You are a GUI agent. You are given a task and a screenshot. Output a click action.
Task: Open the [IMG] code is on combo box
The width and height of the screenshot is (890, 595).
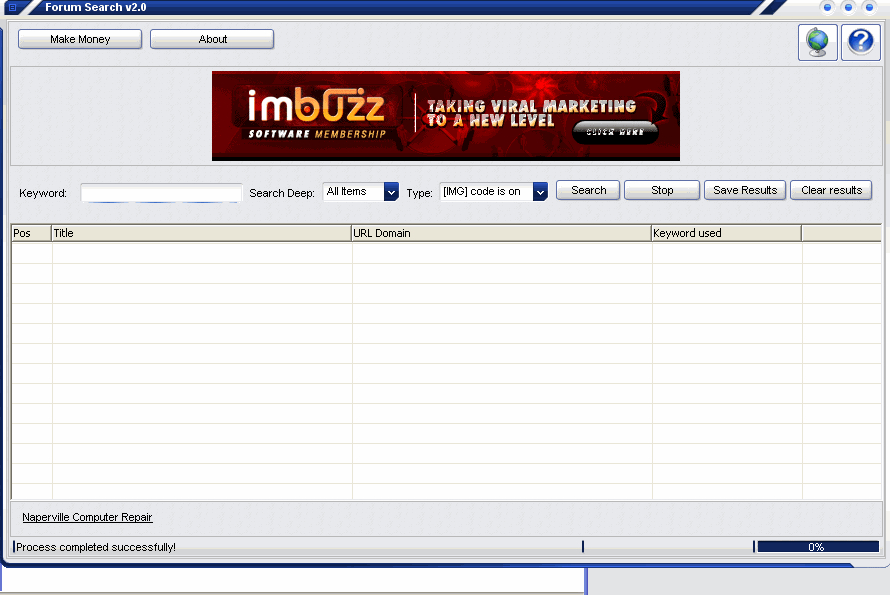click(494, 192)
